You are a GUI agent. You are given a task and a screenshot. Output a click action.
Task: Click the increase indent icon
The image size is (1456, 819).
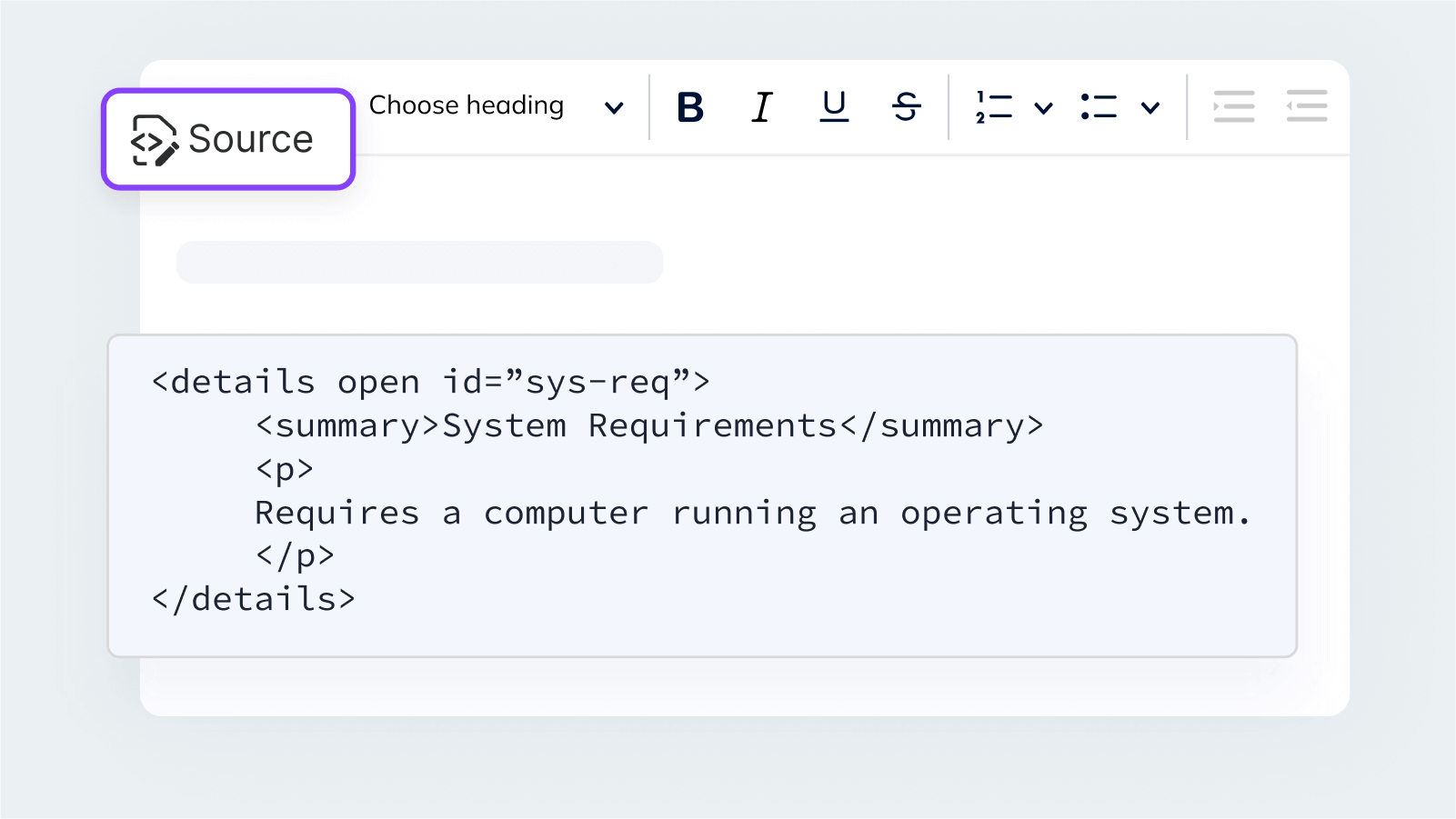pos(1234,106)
